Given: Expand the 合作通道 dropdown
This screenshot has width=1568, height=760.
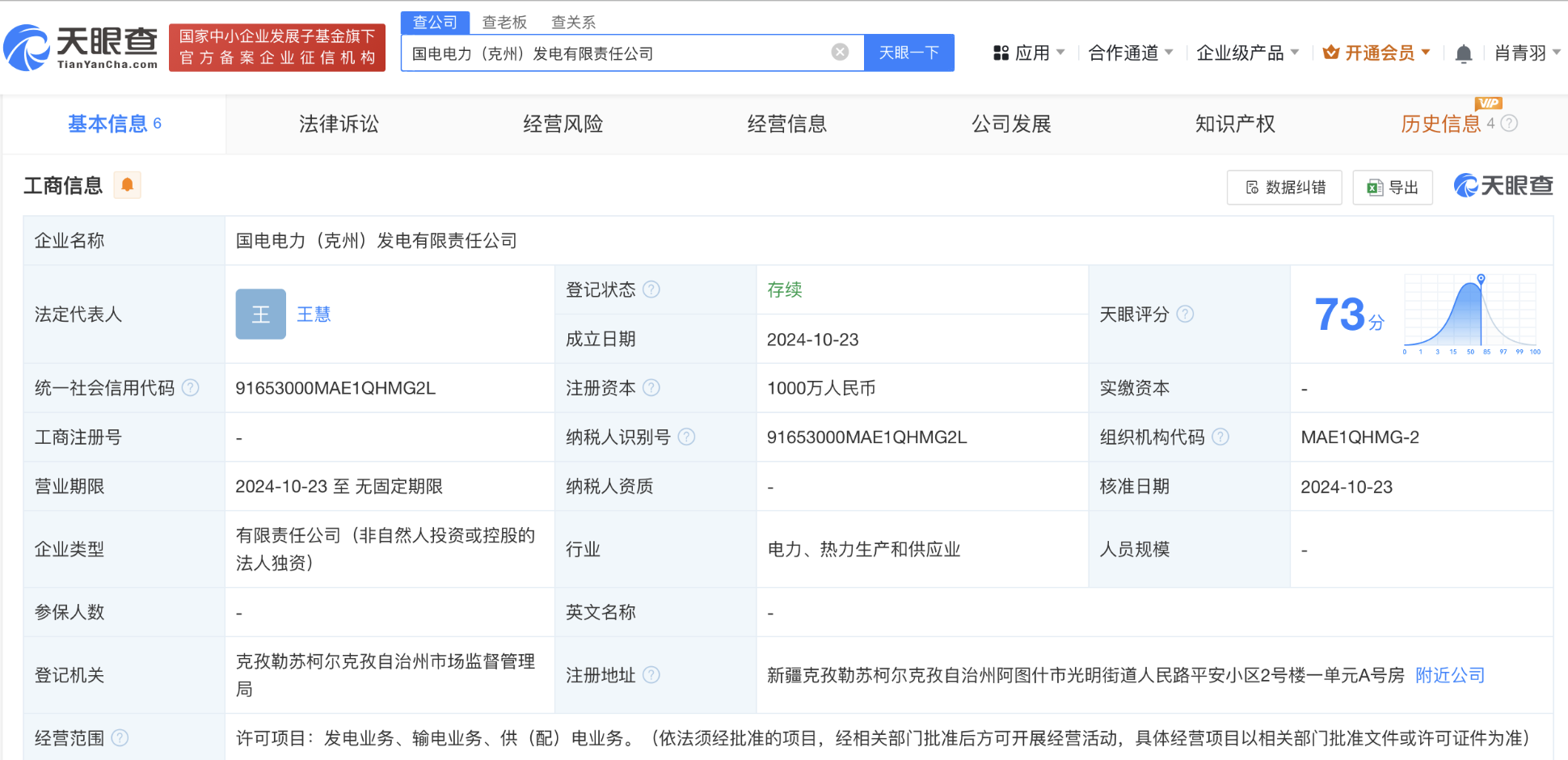Looking at the screenshot, I should (x=1130, y=53).
